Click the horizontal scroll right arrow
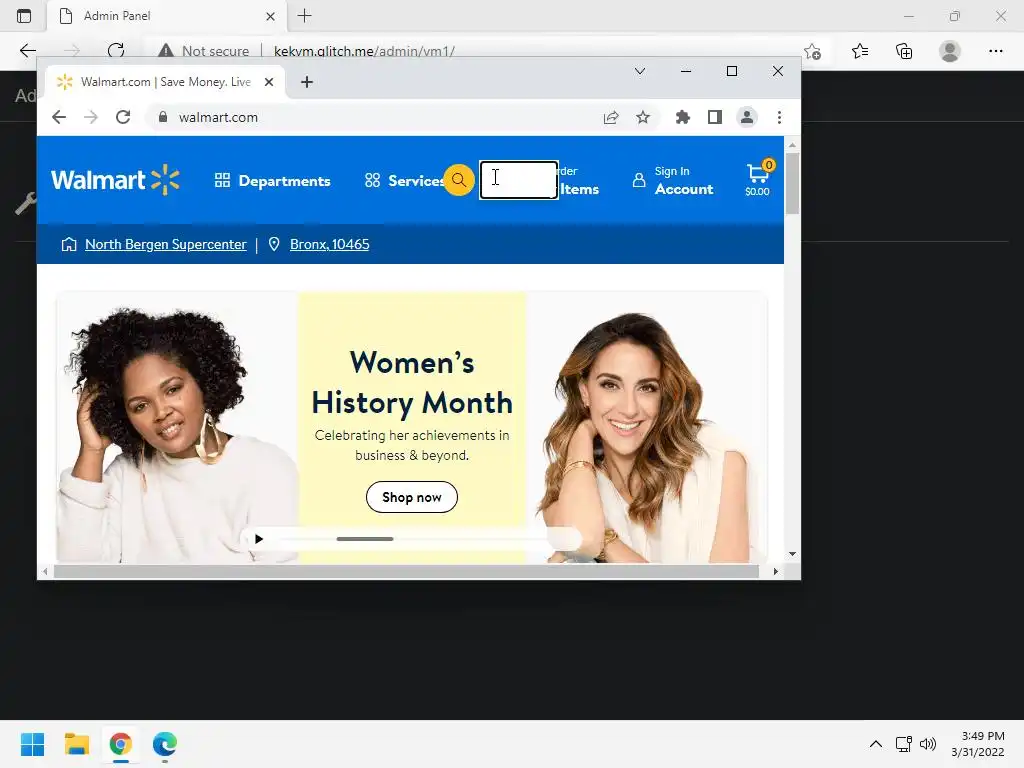1024x768 pixels. pos(775,571)
